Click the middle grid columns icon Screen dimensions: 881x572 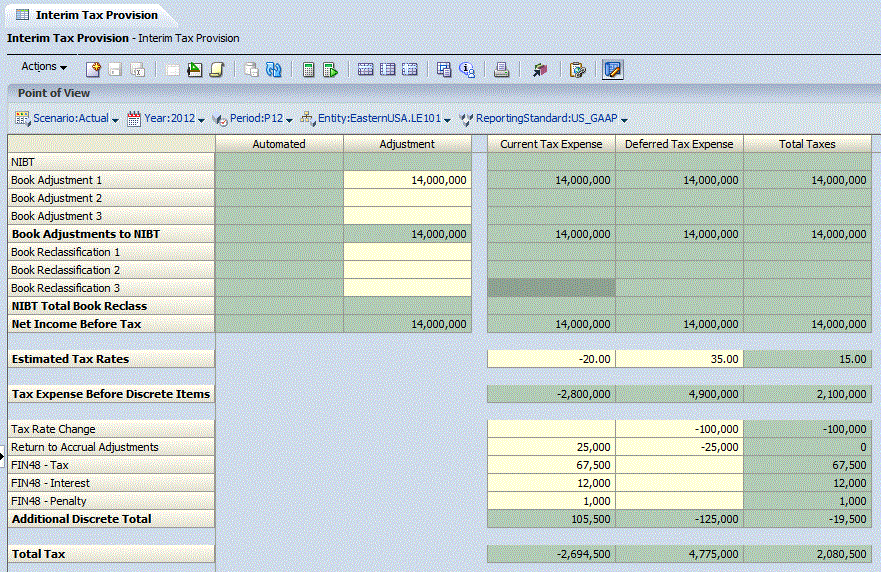[x=388, y=70]
